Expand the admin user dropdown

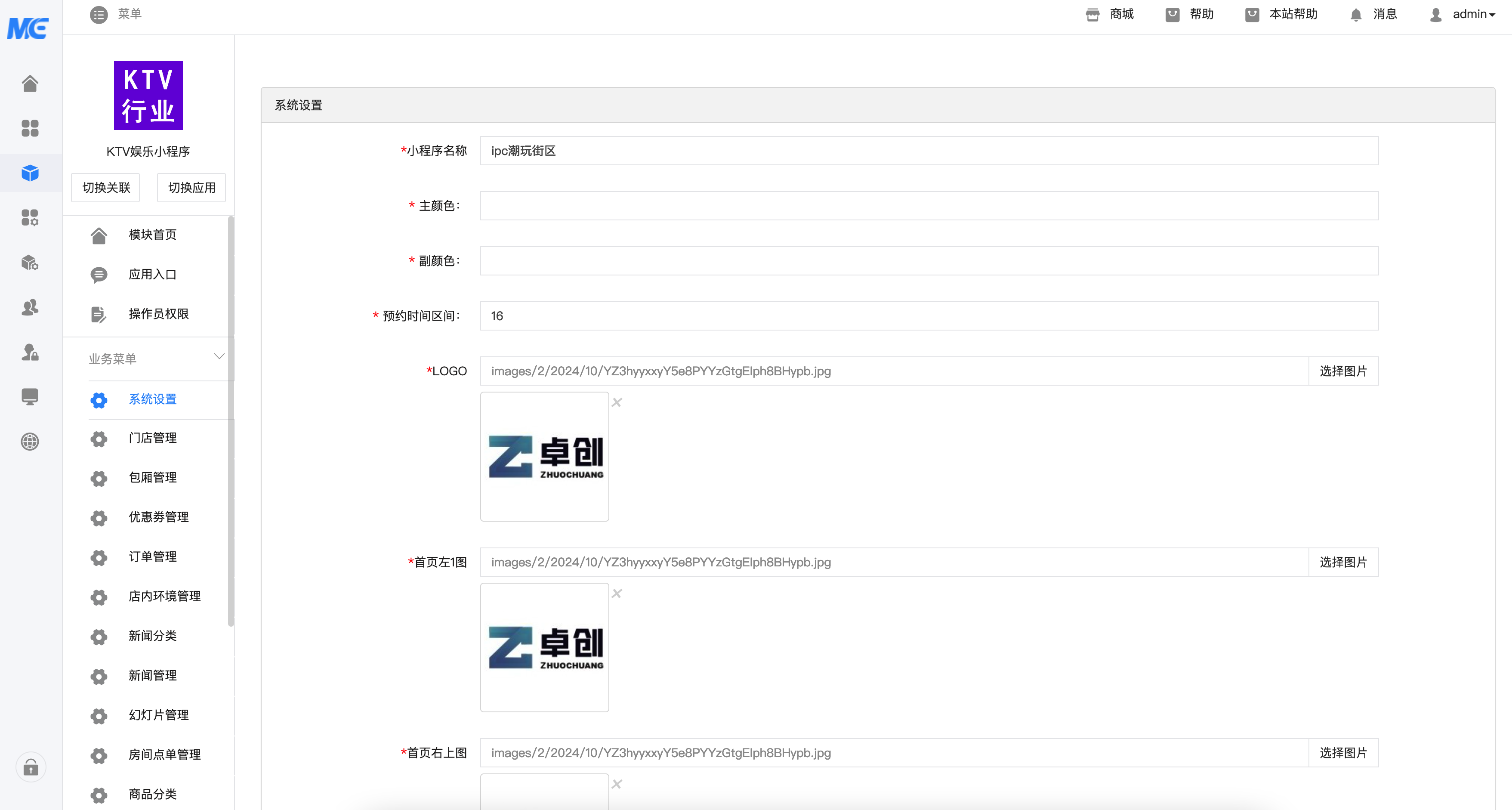(1462, 14)
